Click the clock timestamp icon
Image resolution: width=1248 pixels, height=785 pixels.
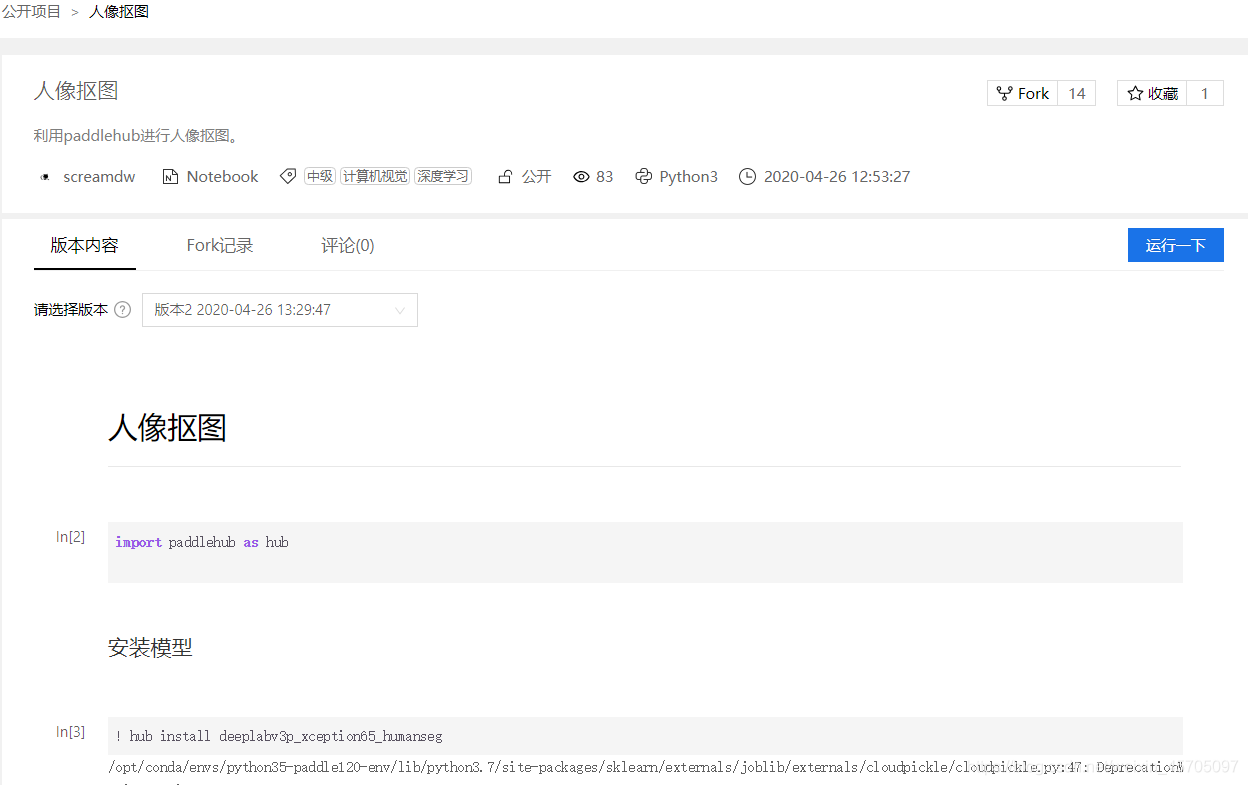click(747, 177)
